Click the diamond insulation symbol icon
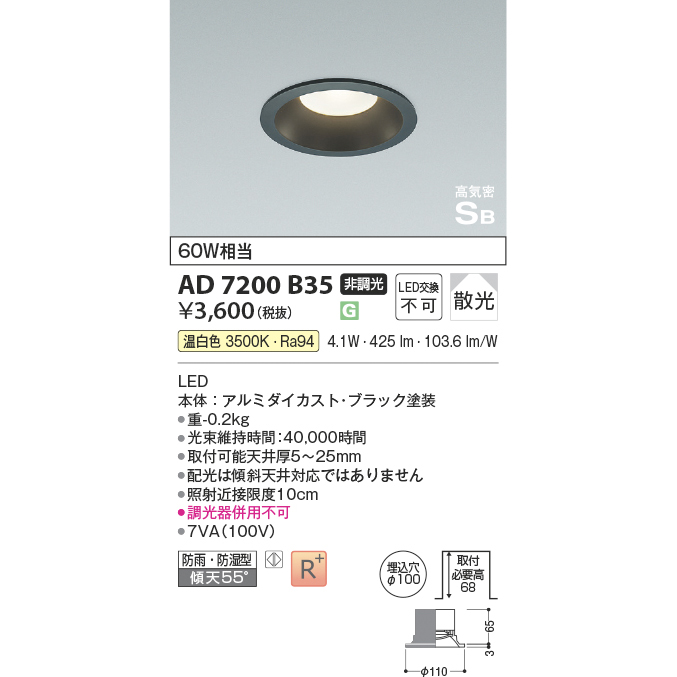 pos(274,560)
